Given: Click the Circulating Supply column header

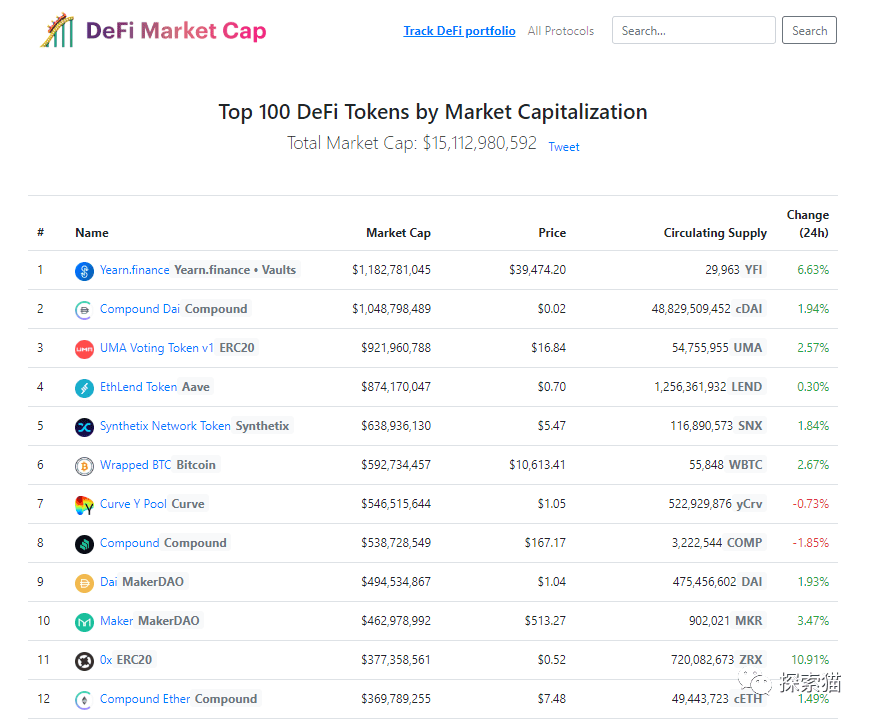Looking at the screenshot, I should 715,233.
